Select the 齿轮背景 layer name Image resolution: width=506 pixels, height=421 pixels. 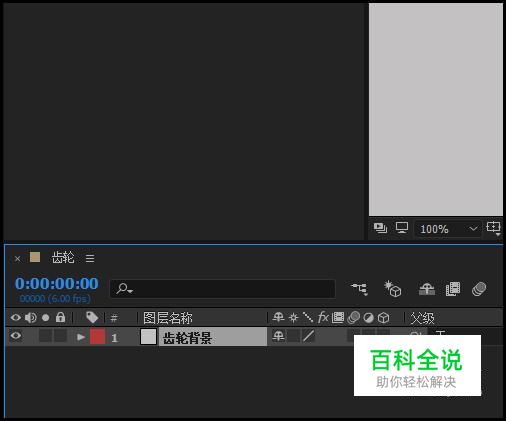click(187, 338)
